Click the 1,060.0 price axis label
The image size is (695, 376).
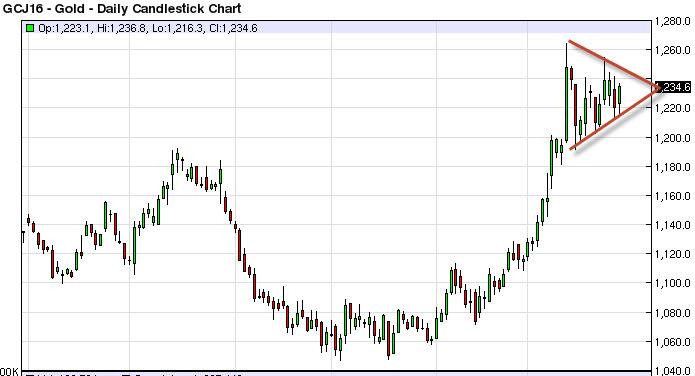tap(672, 341)
